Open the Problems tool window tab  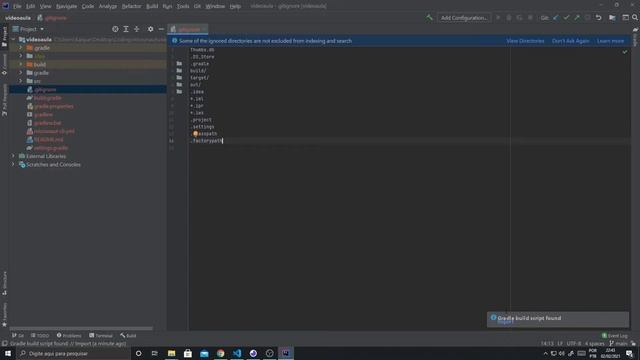pos(69,336)
